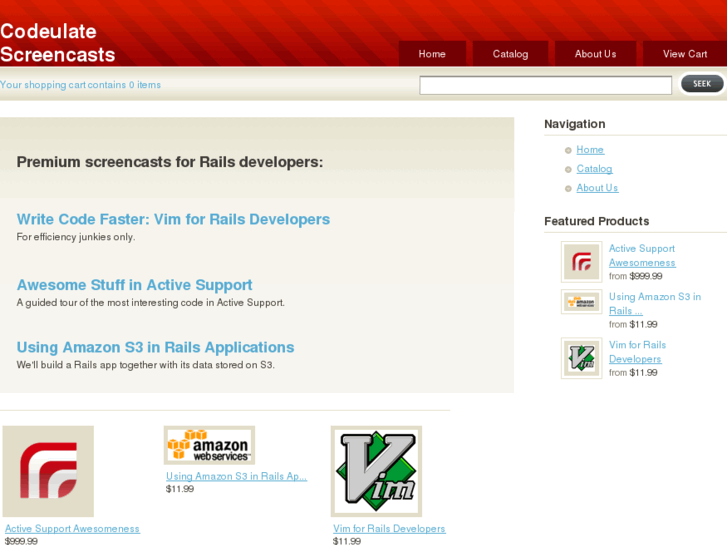This screenshot has height=545, width=727.
Task: Click large Amazon web services logo thumbnail
Action: point(209,445)
